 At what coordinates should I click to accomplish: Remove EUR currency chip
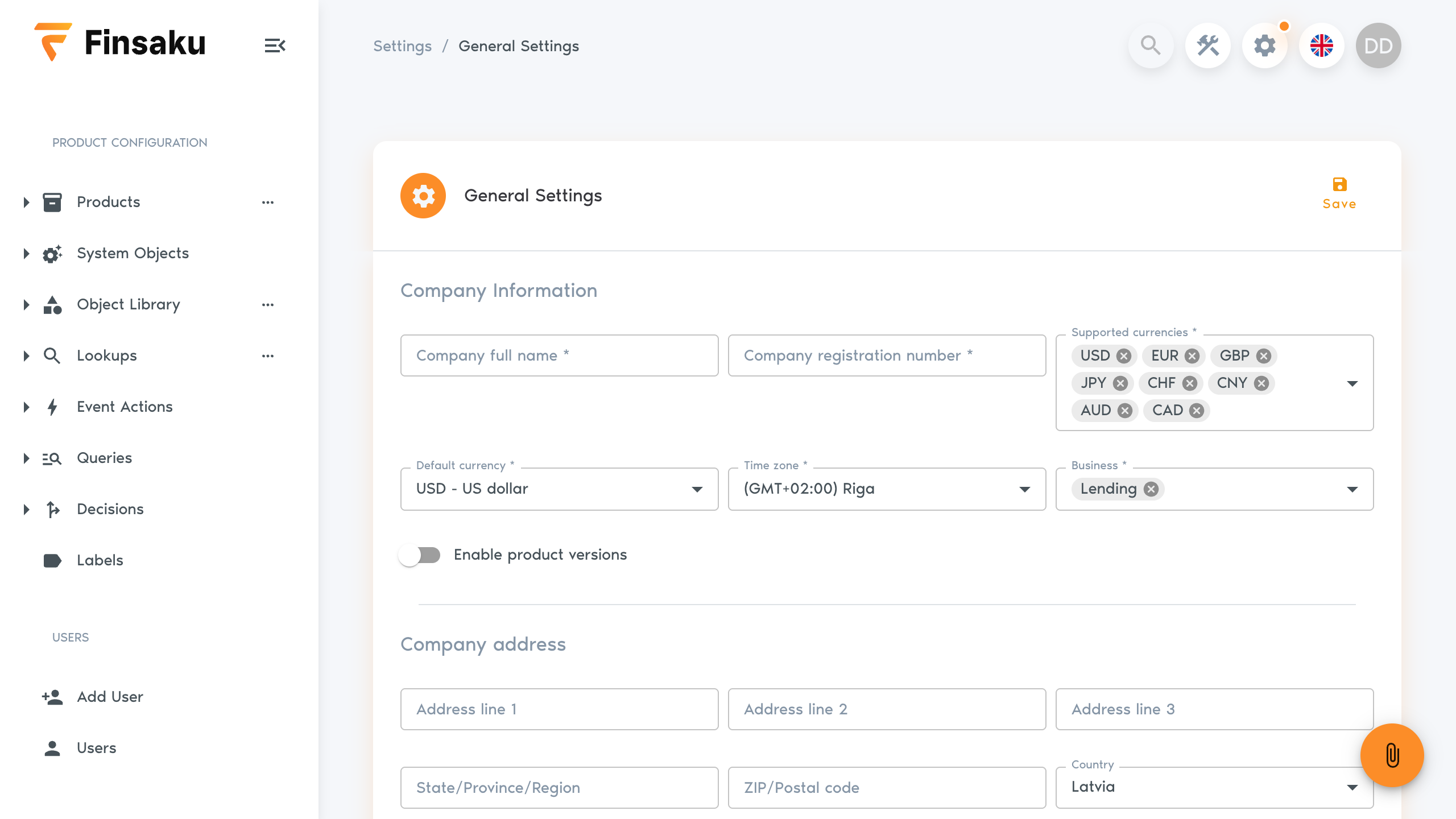[1192, 356]
